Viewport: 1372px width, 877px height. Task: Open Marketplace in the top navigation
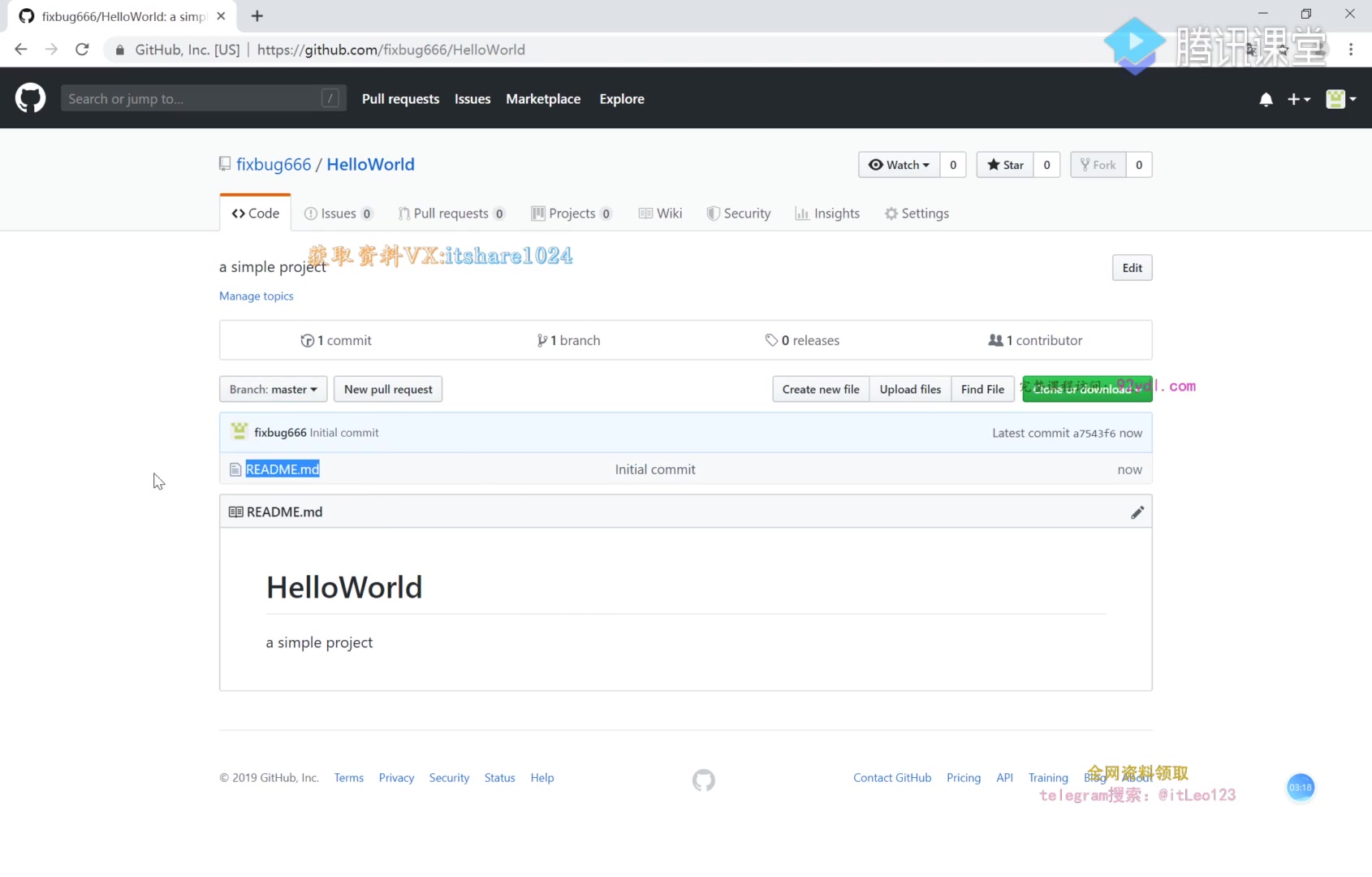[x=543, y=99]
